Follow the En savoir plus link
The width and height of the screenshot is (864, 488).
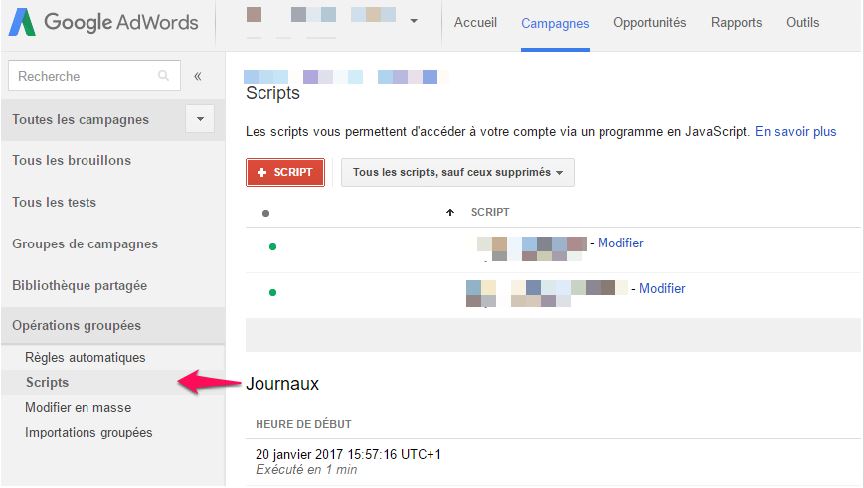pos(795,131)
